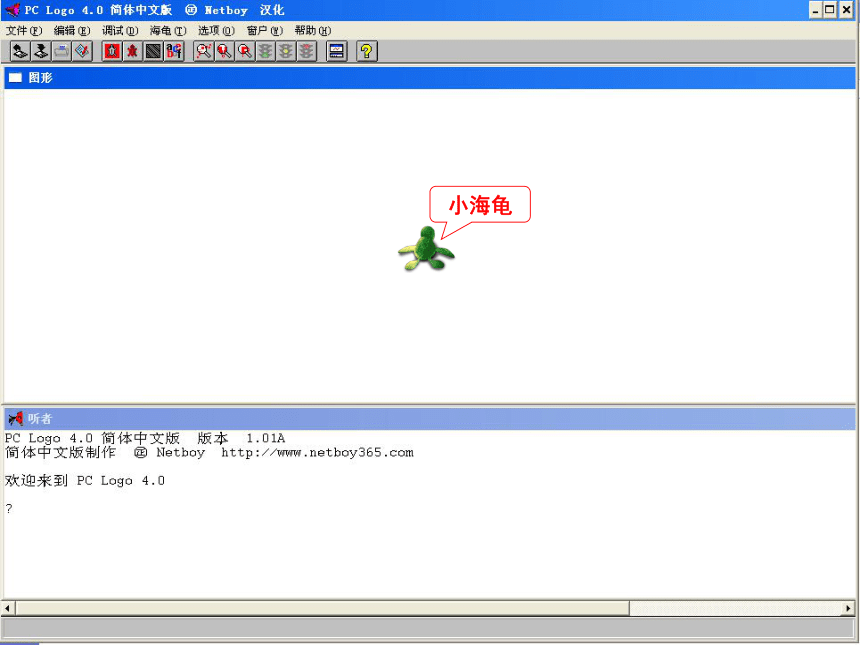860x645 pixels.
Task: Click the text "欢迎来到 PC Logo 4.0"
Action: [x=85, y=480]
